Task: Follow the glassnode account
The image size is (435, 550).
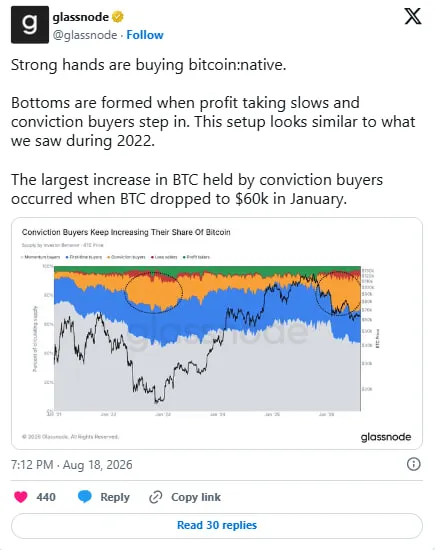Action: (x=145, y=35)
